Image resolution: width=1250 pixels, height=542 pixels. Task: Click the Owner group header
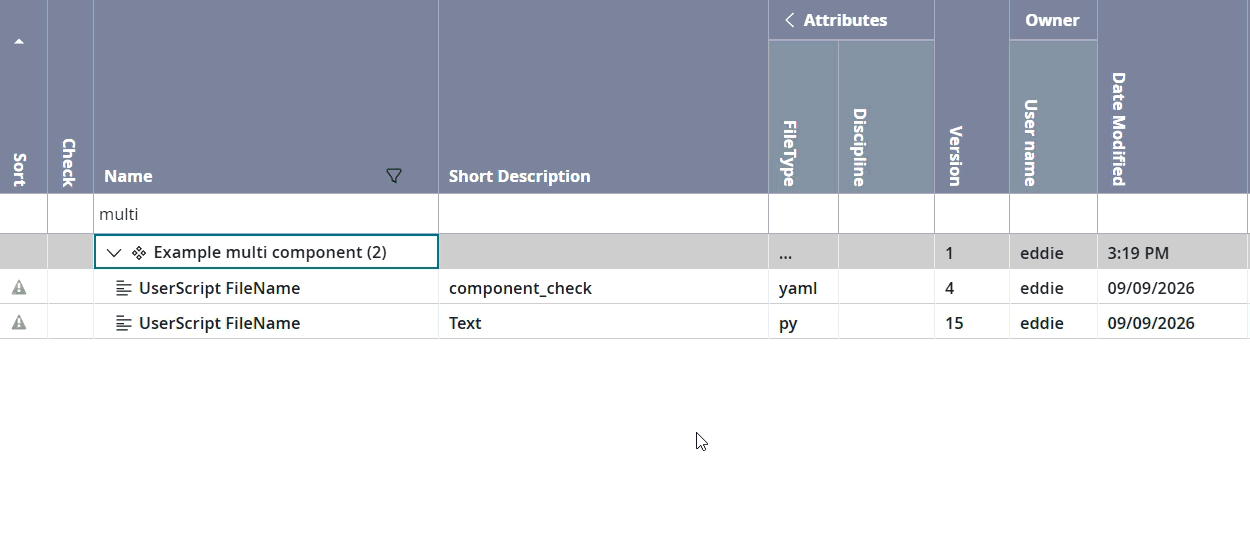point(1052,20)
